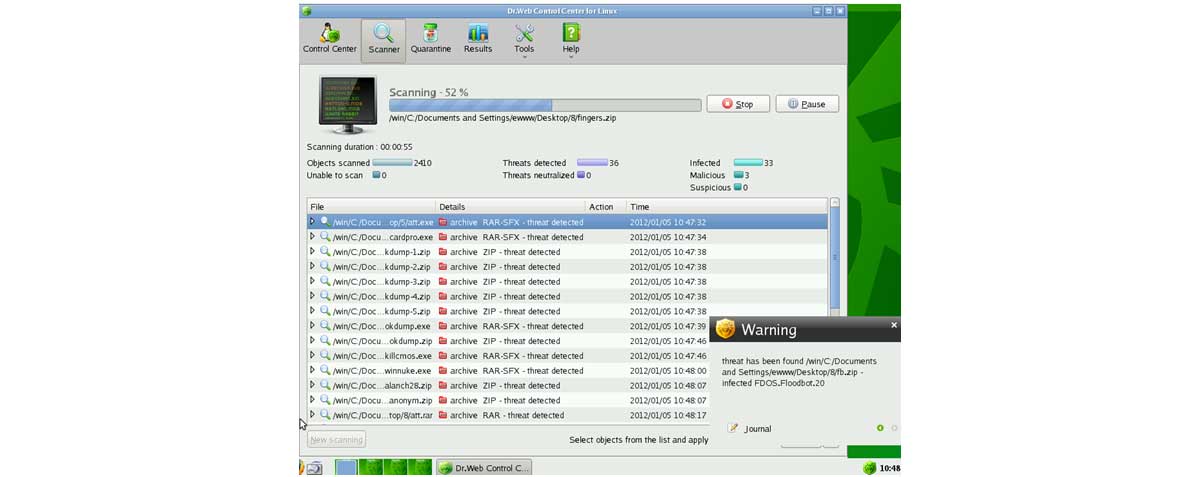Click the red archive icon in cardpro.exe row
Image resolution: width=1200 pixels, height=477 pixels.
click(443, 237)
